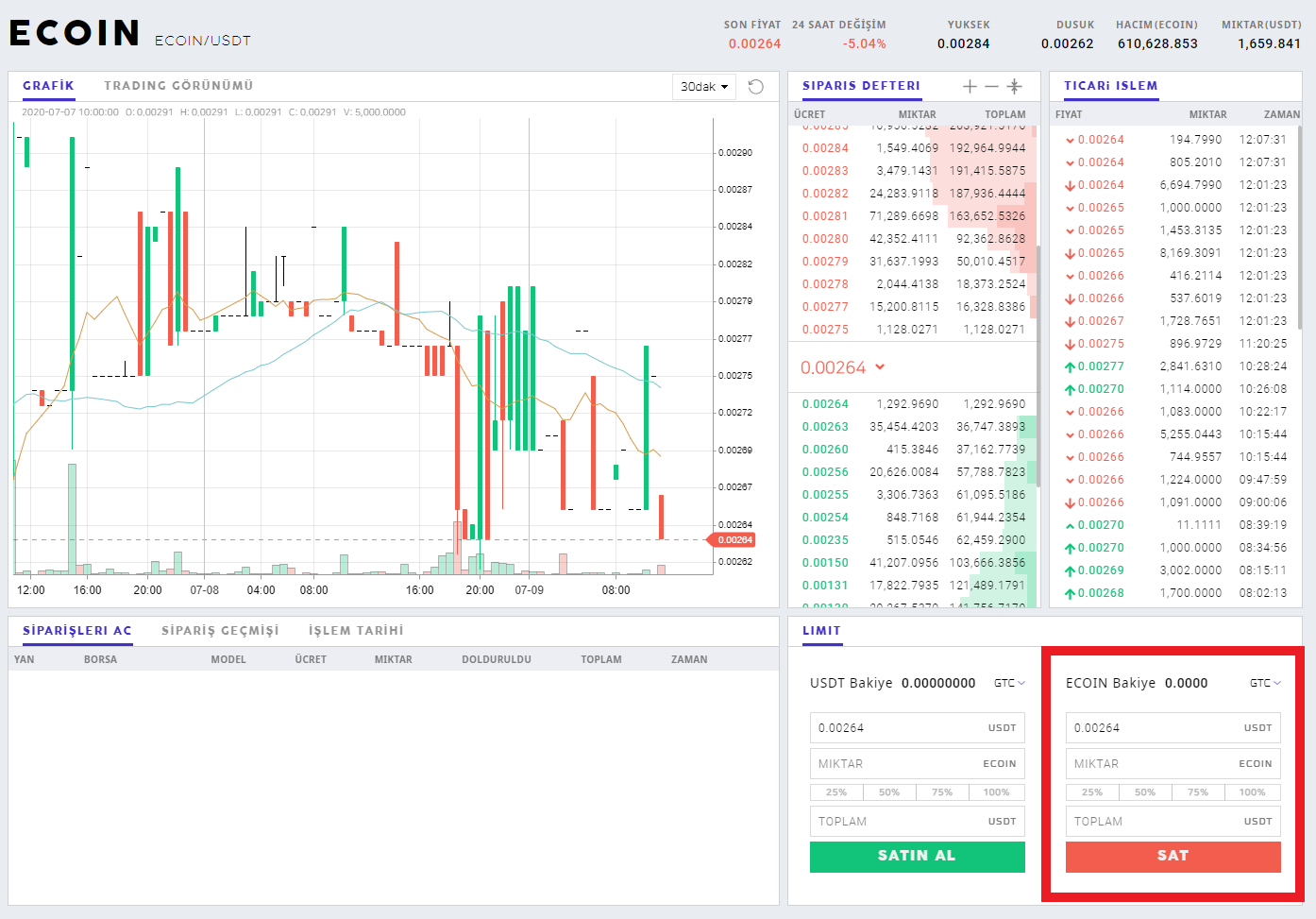This screenshot has width=1316, height=919.
Task: Choose 100% in the sell form
Action: point(1252,792)
